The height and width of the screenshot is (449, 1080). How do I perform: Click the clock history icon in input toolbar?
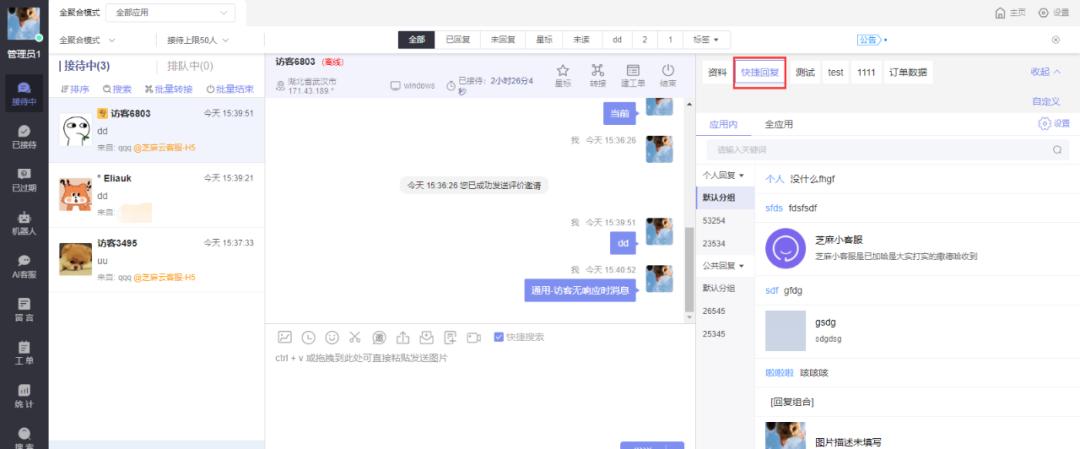308,337
